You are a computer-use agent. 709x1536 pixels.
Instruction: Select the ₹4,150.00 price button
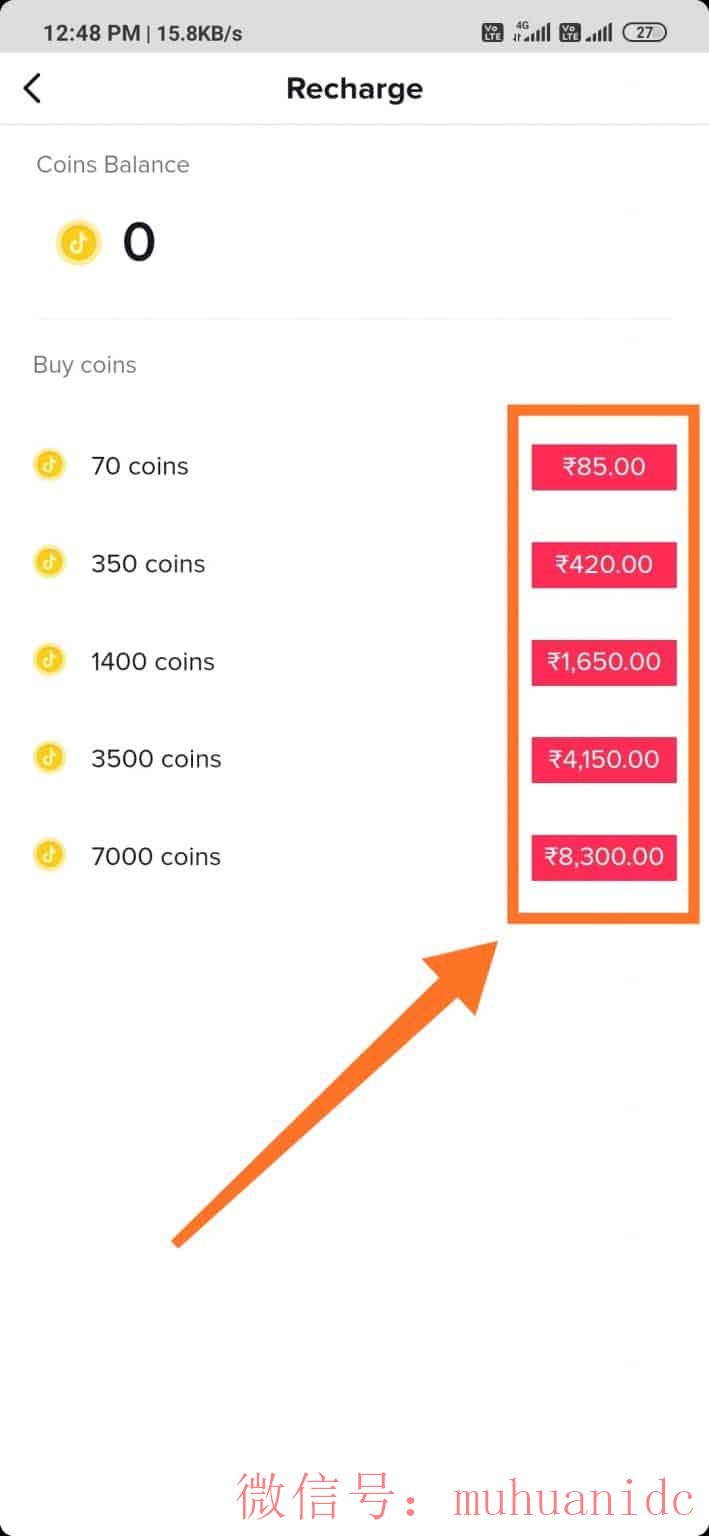click(604, 759)
